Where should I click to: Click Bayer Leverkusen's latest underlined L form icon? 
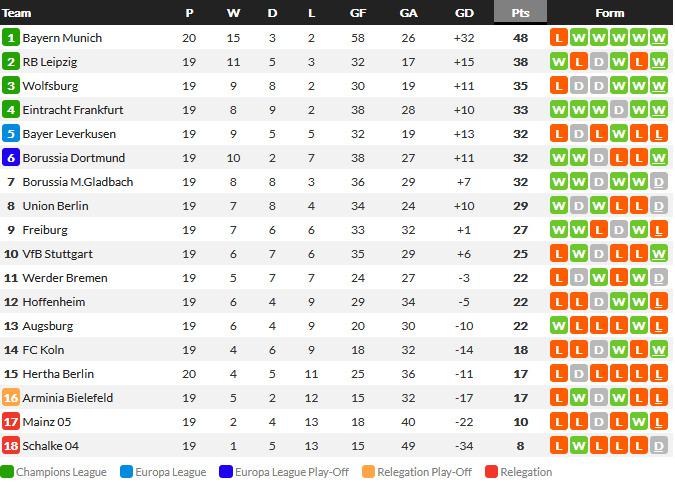[x=659, y=134]
